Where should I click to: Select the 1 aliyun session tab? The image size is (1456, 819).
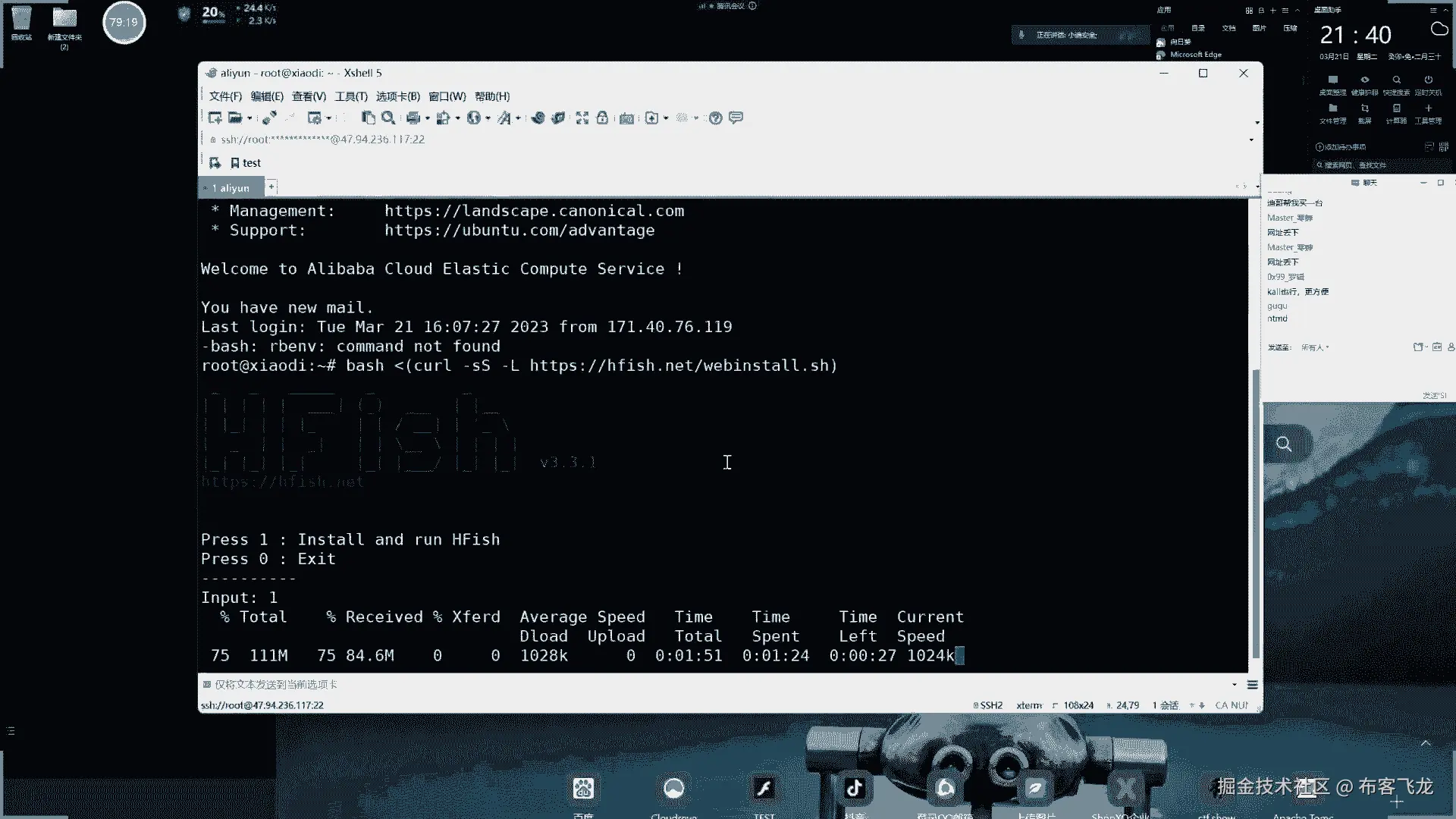pos(231,187)
